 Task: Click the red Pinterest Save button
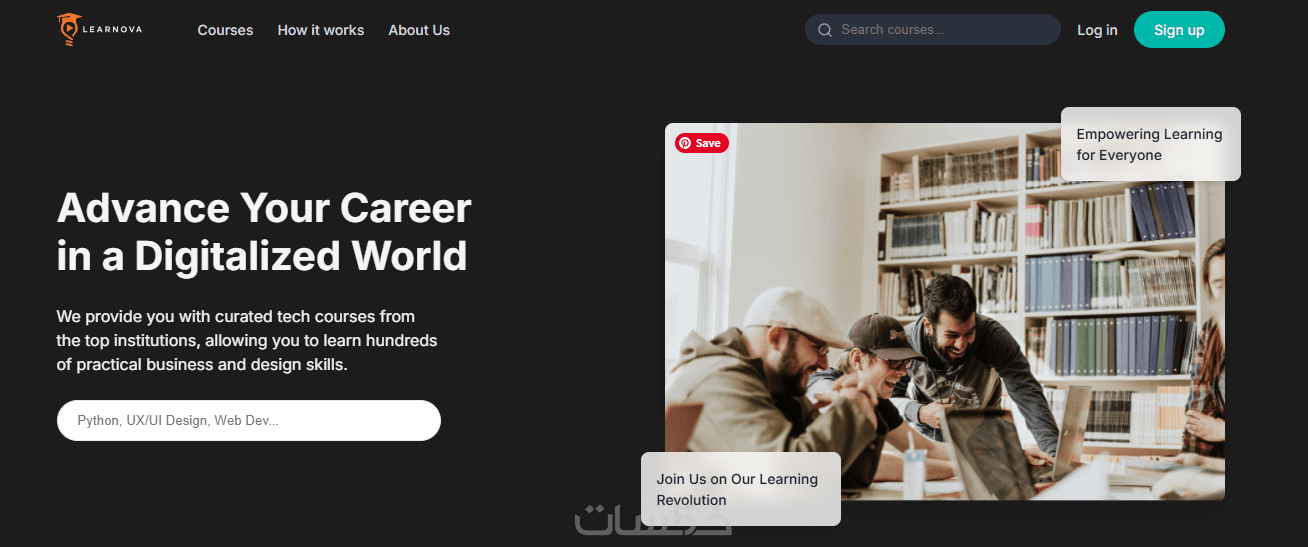pyautogui.click(x=702, y=143)
